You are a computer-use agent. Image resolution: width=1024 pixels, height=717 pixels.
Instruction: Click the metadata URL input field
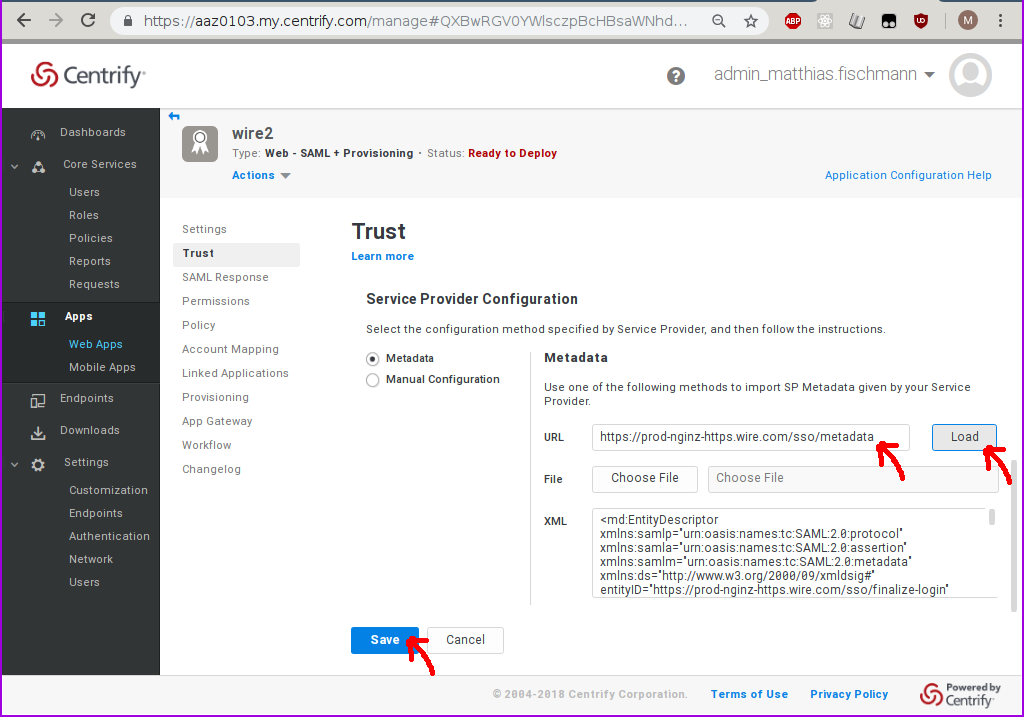point(750,437)
